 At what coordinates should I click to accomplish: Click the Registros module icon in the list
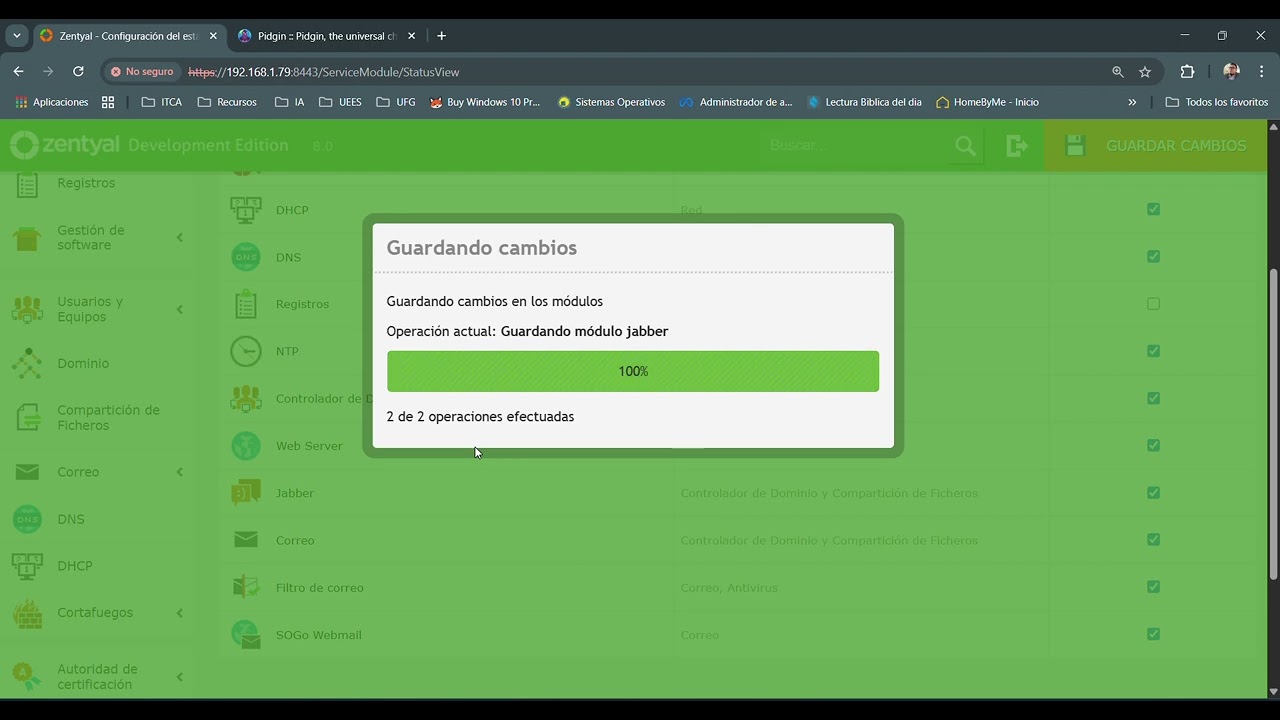(x=246, y=304)
